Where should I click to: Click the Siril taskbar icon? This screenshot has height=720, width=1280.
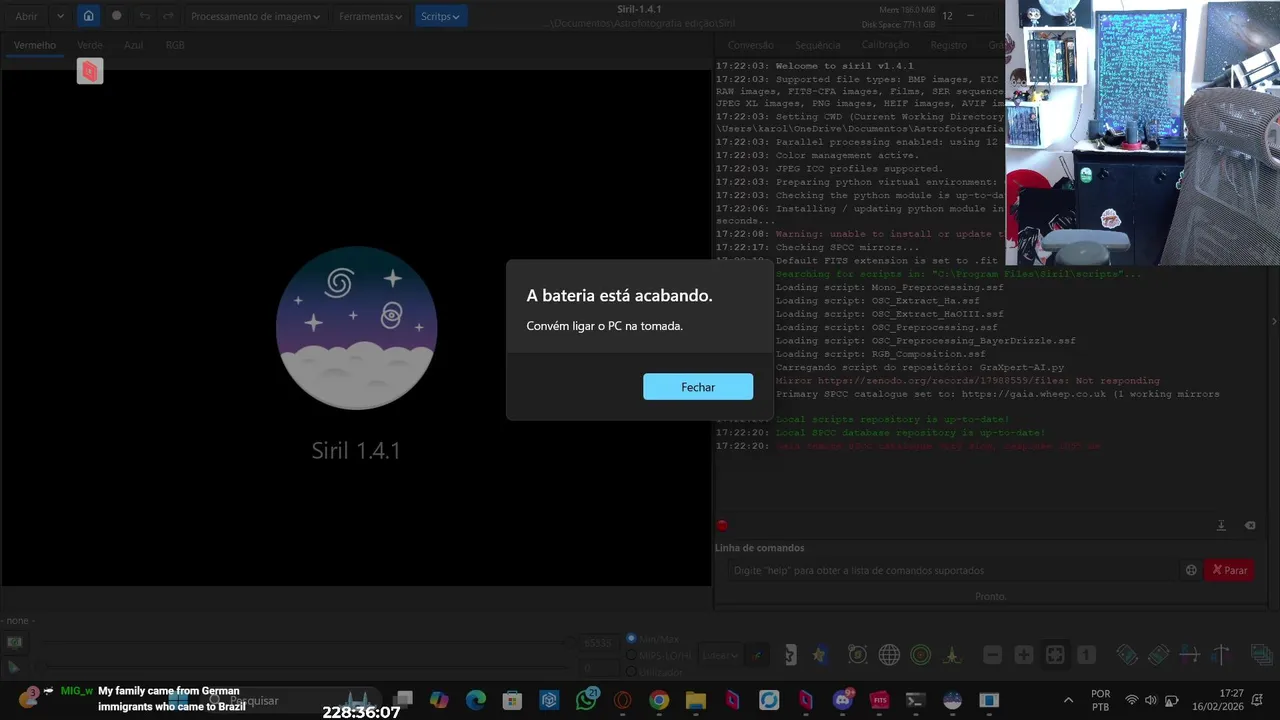pos(953,700)
